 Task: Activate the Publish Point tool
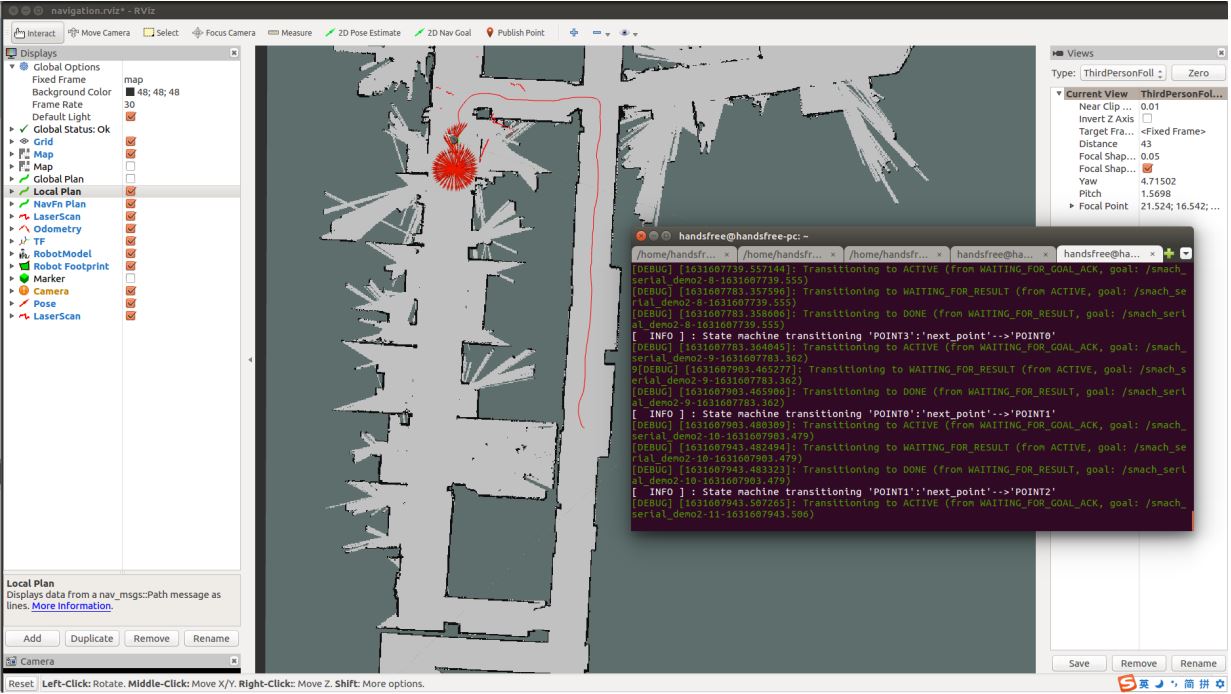click(515, 32)
